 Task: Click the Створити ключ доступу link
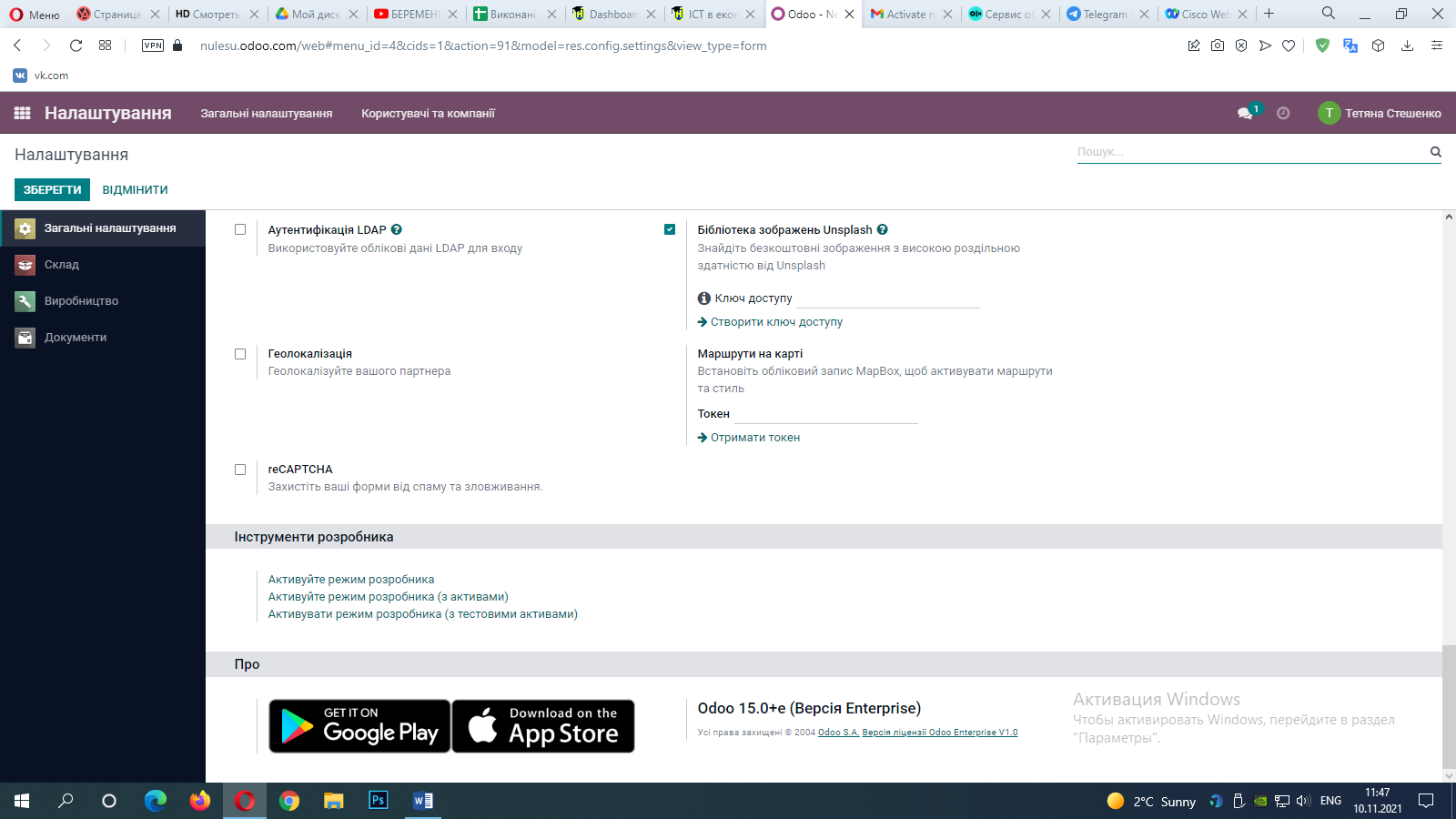pyautogui.click(x=776, y=322)
